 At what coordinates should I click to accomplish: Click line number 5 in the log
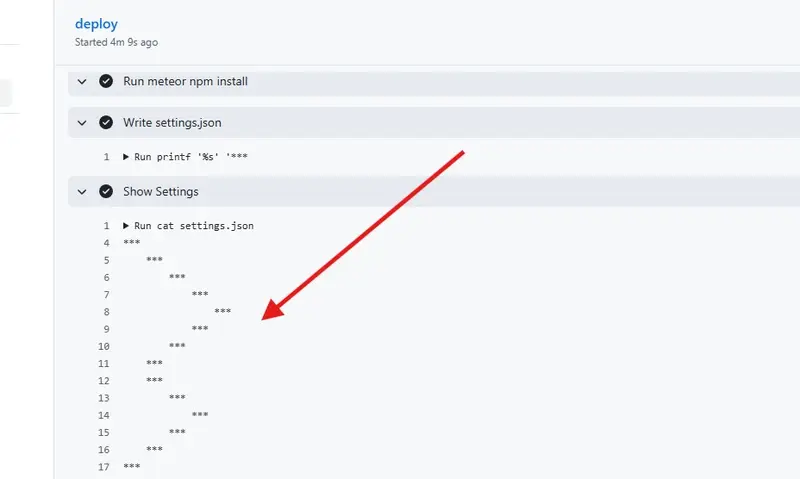pos(106,260)
